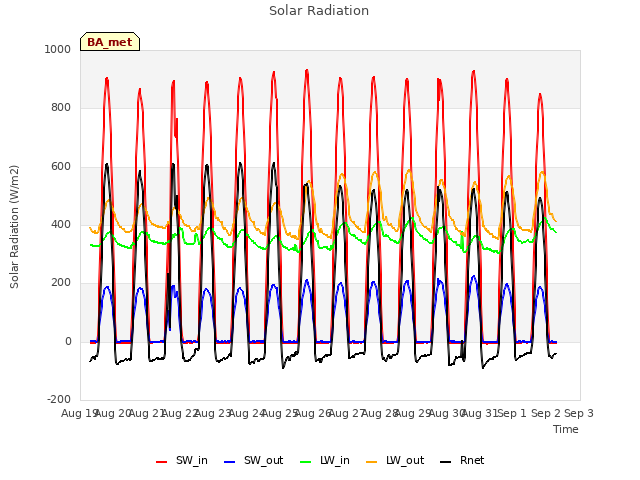Toggle the LW_in legend entry

tap(325, 460)
